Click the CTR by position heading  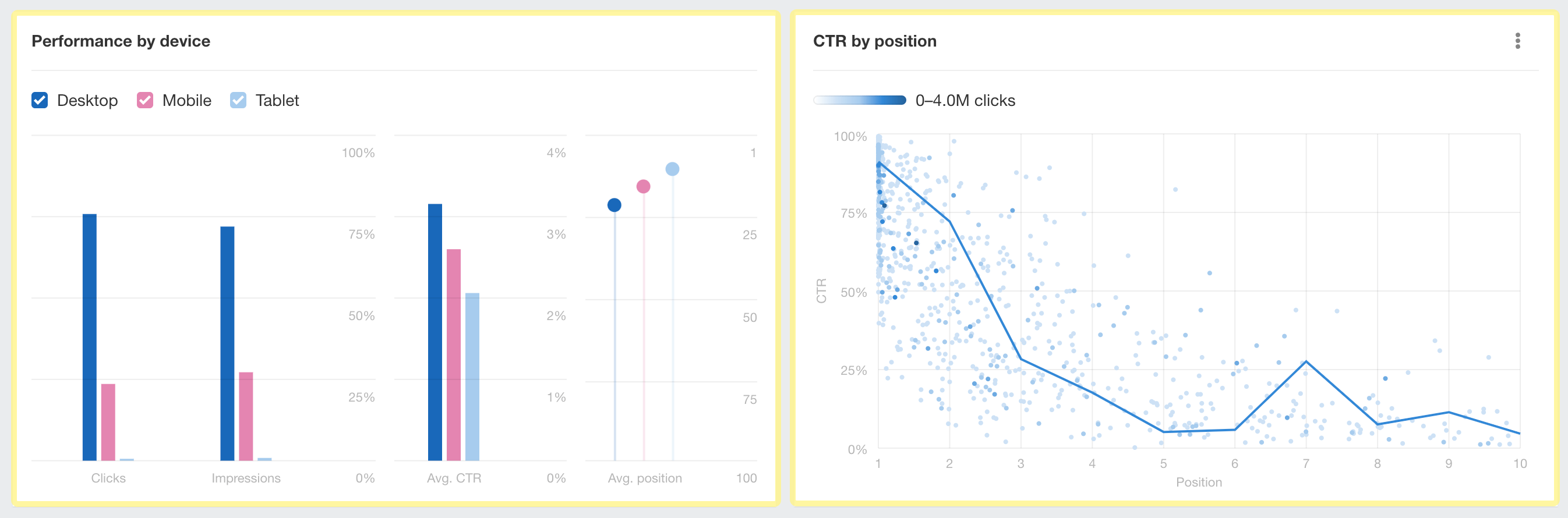point(875,41)
